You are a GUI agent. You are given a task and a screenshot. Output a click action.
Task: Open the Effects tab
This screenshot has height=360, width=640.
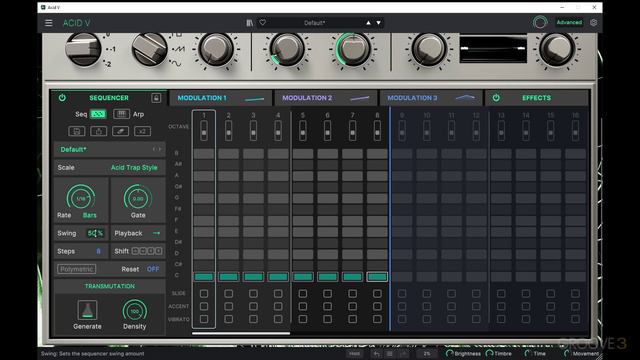536,98
